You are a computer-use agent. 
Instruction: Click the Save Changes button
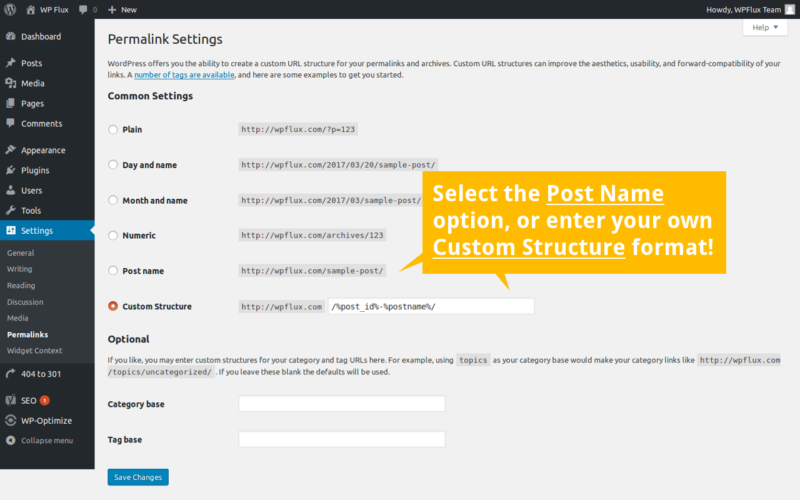(x=138, y=477)
